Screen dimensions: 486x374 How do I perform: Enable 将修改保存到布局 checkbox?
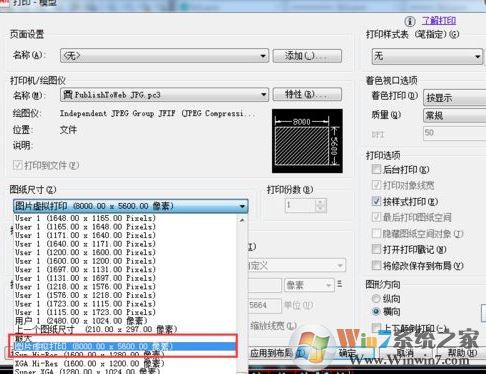pyautogui.click(x=376, y=265)
